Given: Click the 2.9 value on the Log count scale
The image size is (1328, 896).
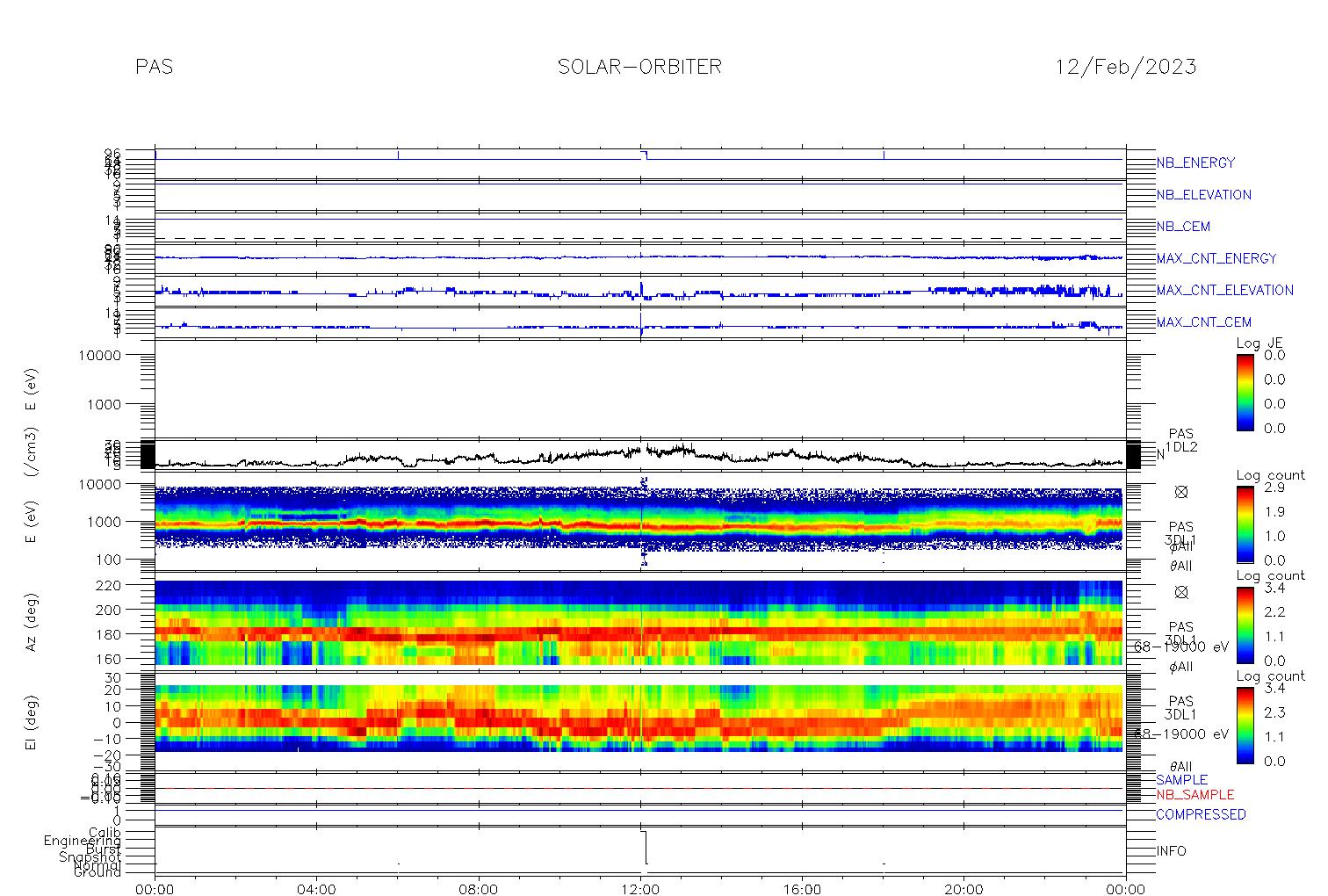Looking at the screenshot, I should 1274,487.
